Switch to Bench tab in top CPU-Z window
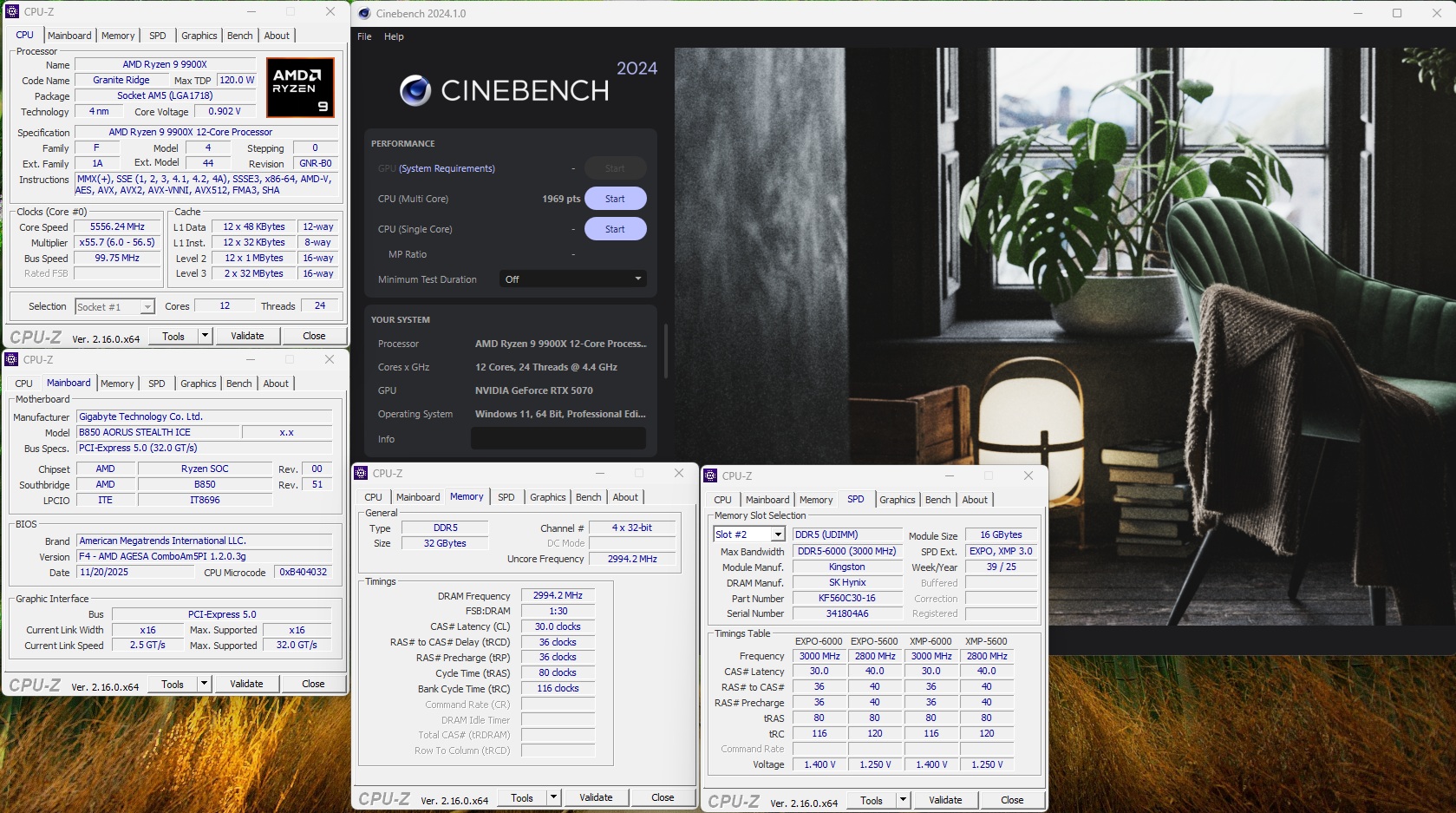 tap(240, 36)
